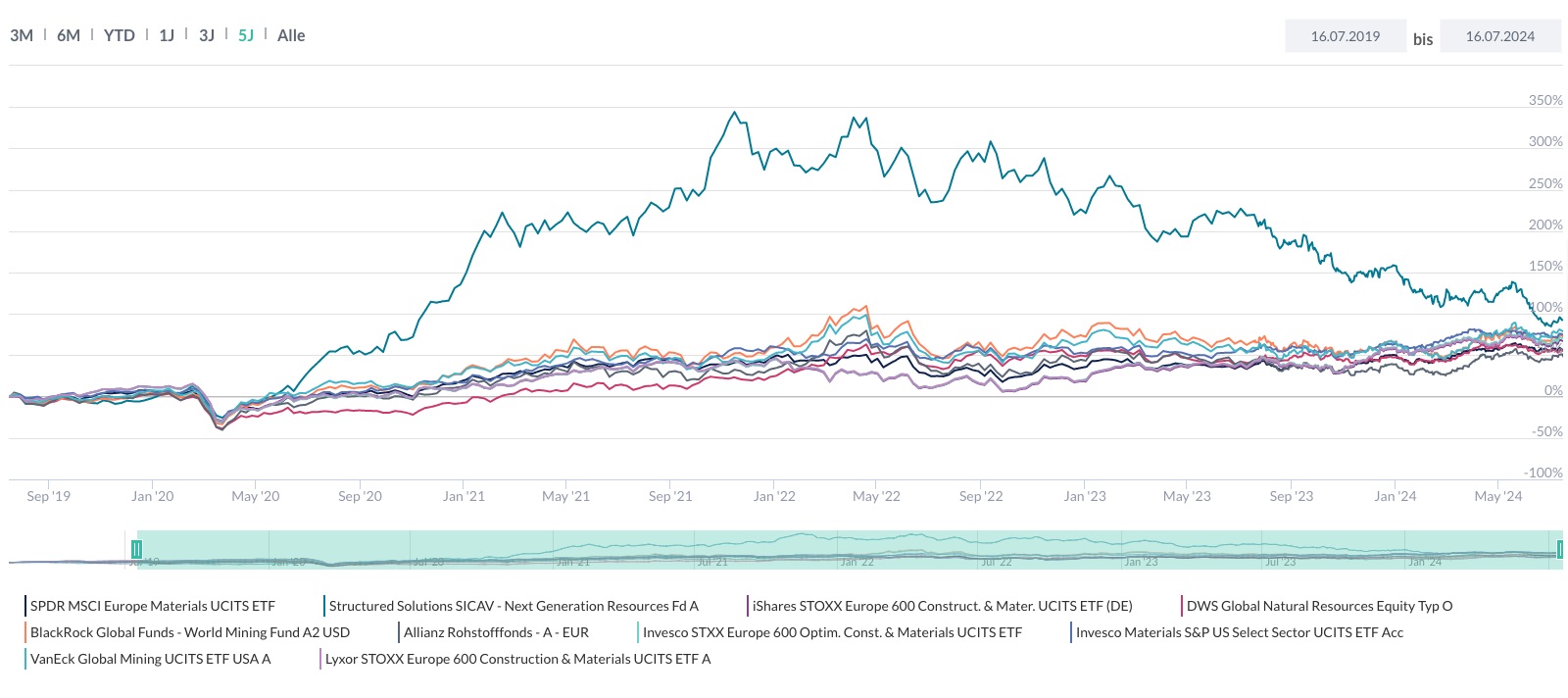Toggle BlackRock World Mining Fund legend
Image resolution: width=1568 pixels, height=698 pixels.
[189, 632]
